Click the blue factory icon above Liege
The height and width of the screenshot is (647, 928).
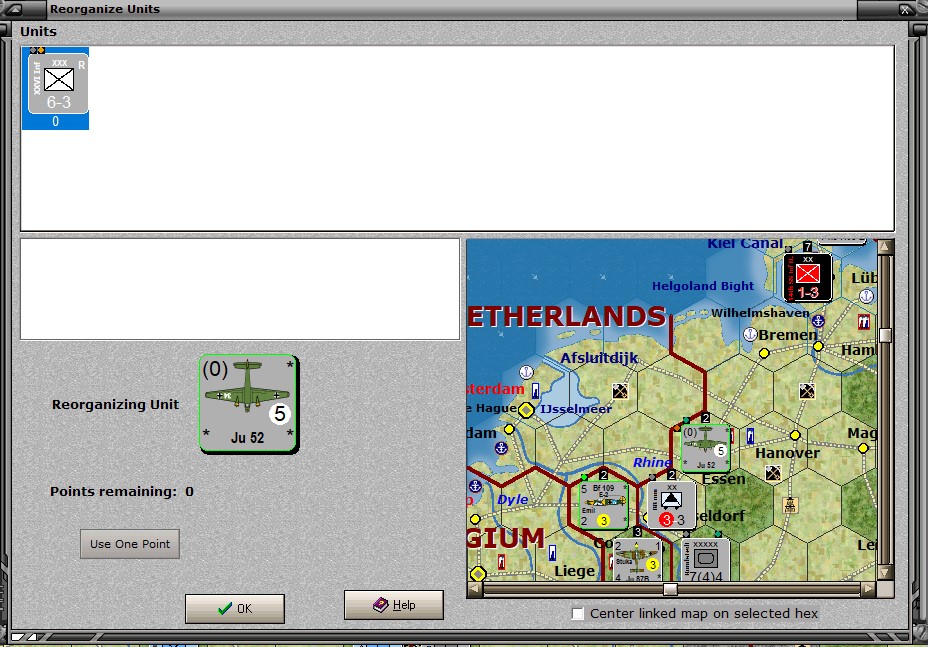coord(552,552)
